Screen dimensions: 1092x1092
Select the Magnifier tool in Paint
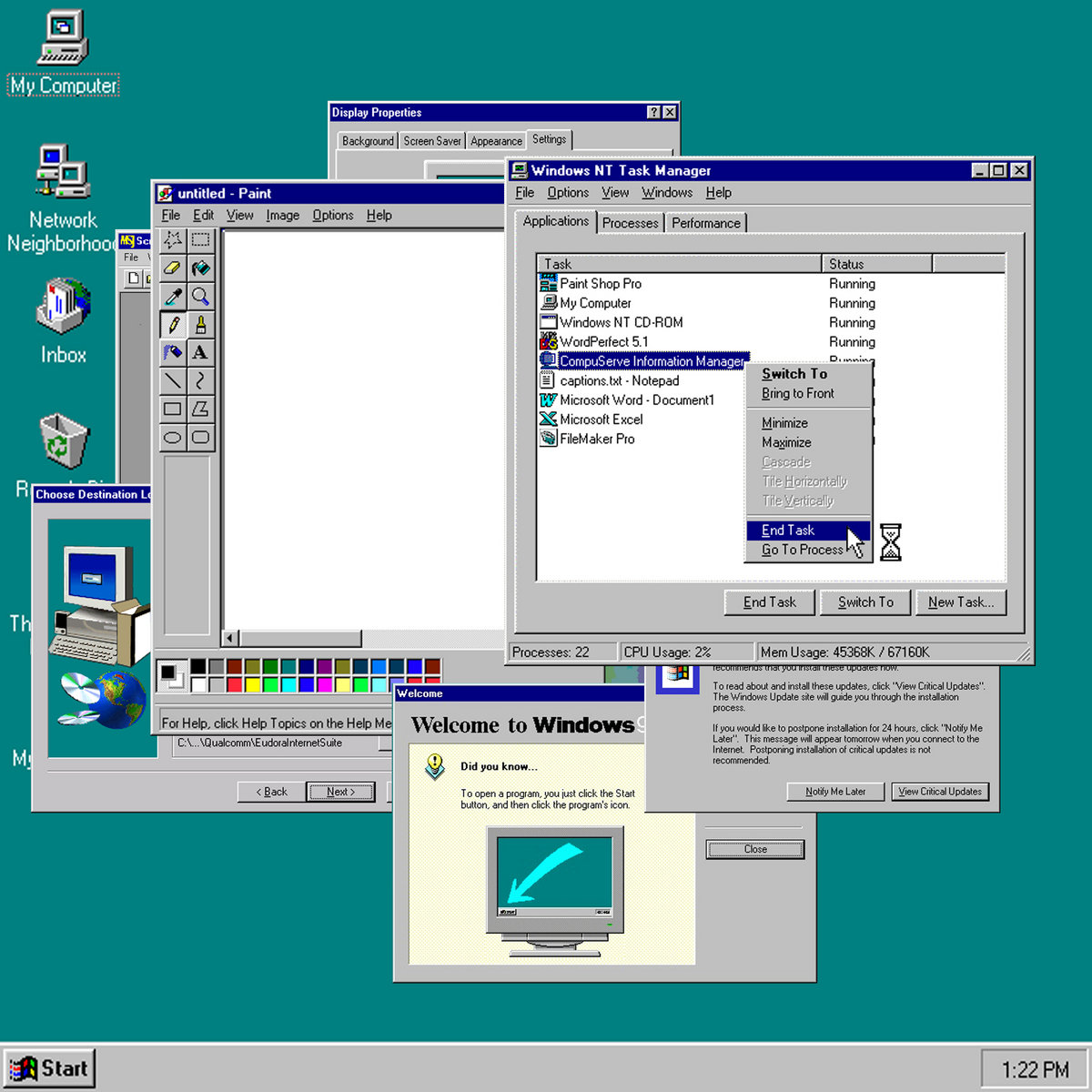200,297
